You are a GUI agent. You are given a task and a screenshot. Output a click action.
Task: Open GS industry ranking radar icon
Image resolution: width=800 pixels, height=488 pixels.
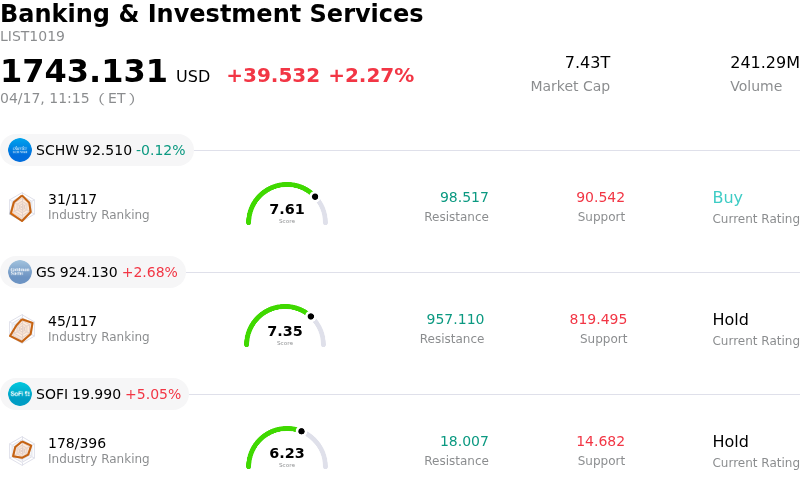[21, 329]
